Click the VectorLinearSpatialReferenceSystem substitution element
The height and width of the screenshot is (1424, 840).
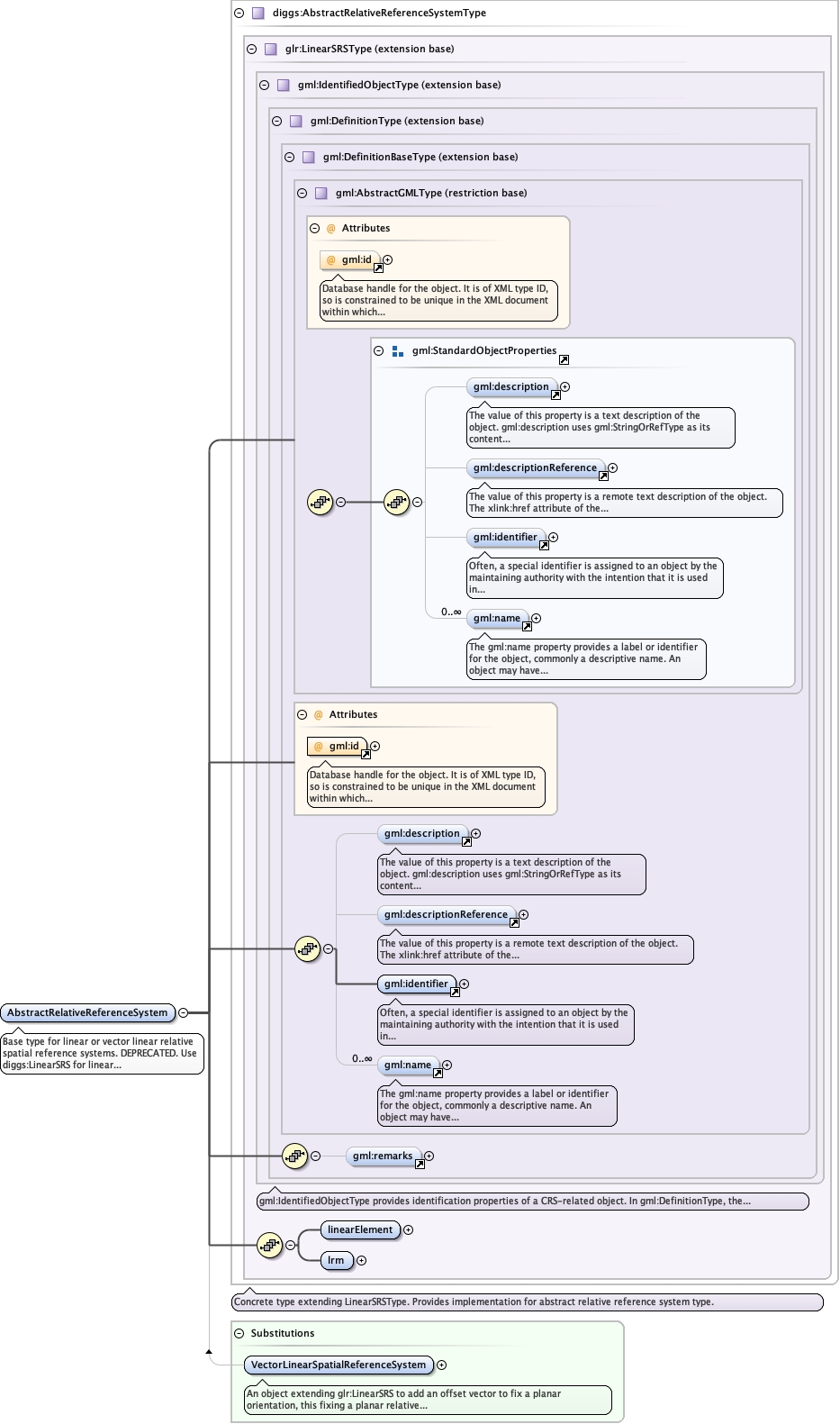coord(338,1365)
